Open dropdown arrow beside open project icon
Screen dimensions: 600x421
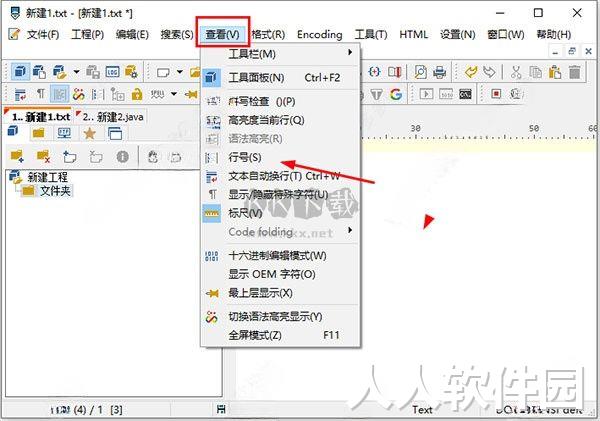tap(77, 72)
